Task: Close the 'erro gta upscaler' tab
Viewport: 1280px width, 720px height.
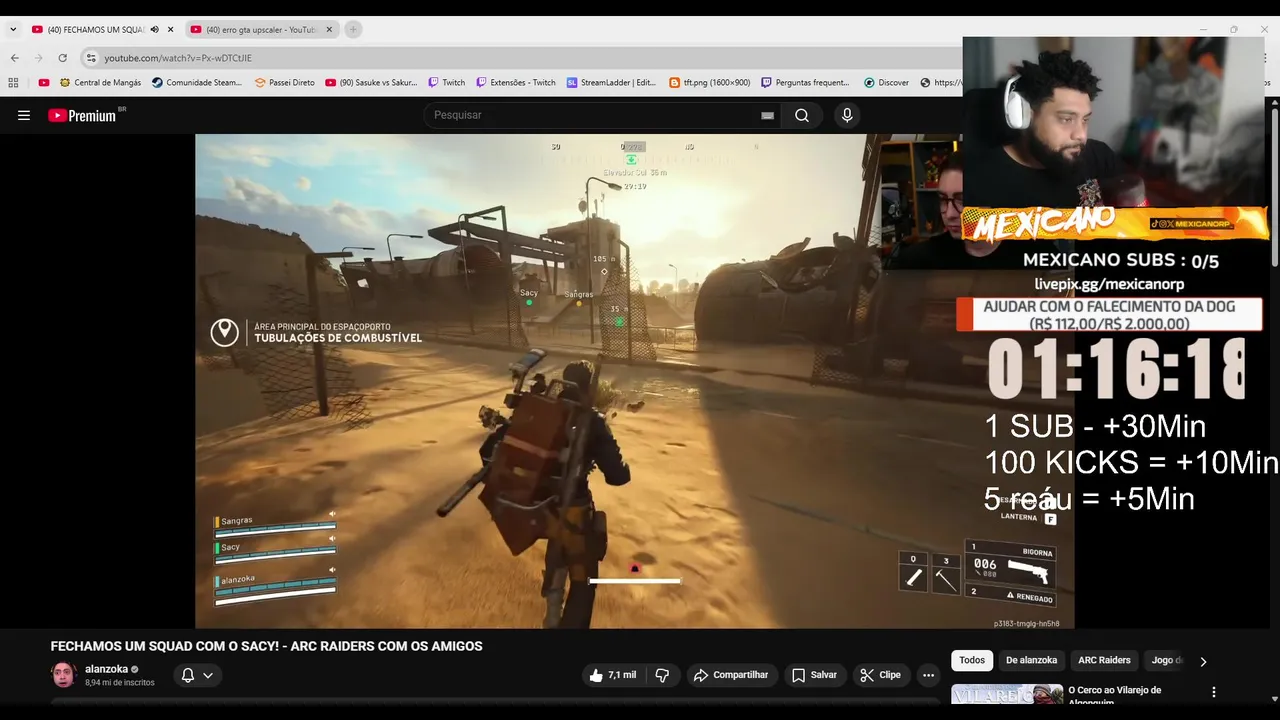Action: pos(329,30)
